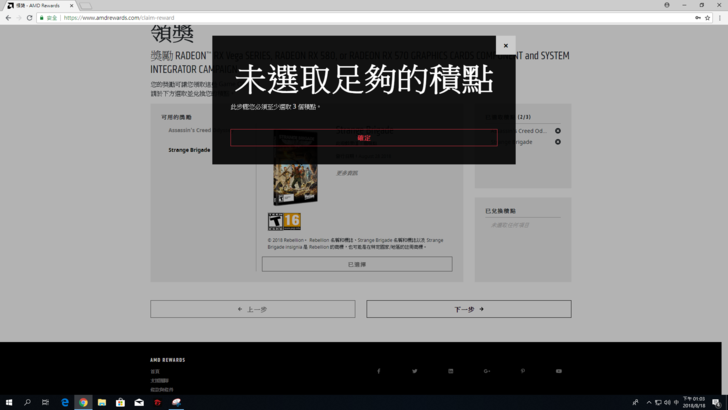Go back with the 上一步 button
The width and height of the screenshot is (728, 410).
[x=253, y=309]
